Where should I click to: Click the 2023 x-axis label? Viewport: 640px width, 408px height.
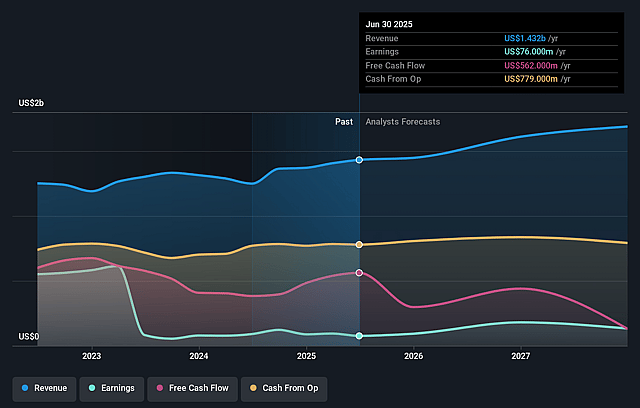click(x=91, y=356)
